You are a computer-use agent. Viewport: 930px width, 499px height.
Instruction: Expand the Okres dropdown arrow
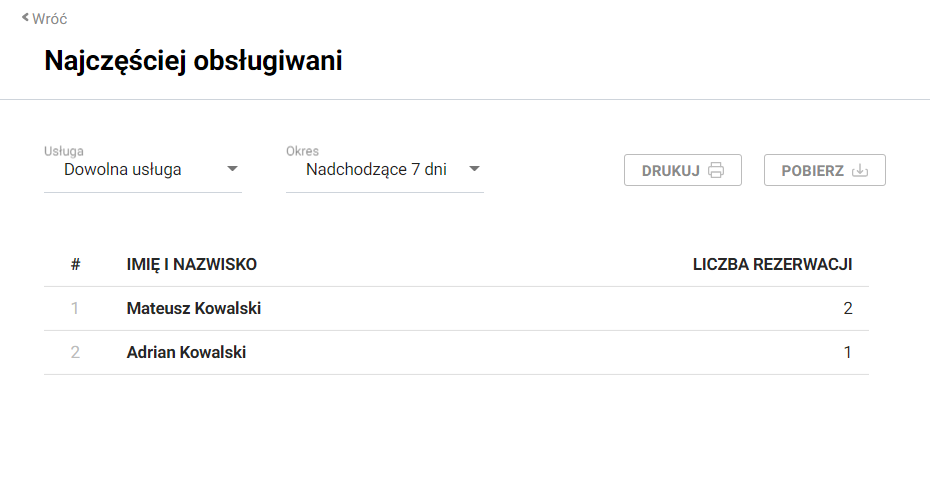click(474, 169)
